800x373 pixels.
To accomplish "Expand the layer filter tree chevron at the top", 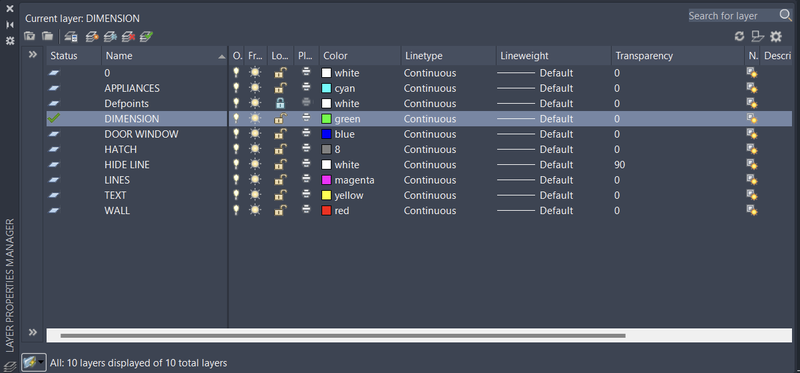I will click(x=33, y=54).
